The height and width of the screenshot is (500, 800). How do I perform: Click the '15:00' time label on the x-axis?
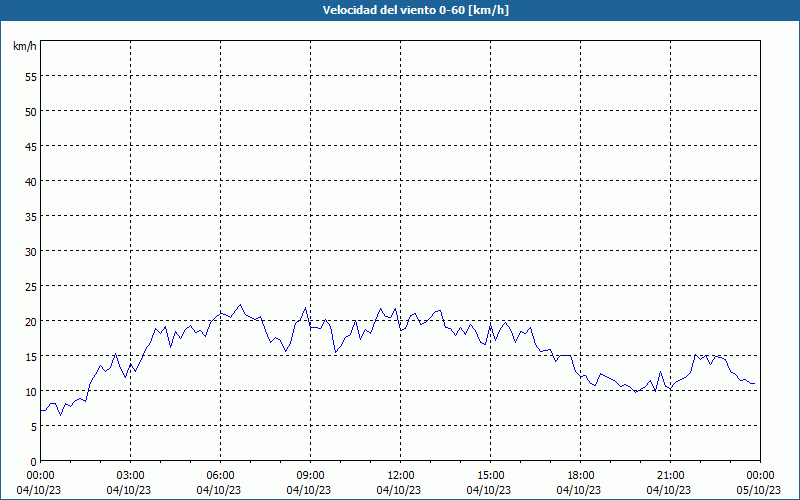point(490,475)
